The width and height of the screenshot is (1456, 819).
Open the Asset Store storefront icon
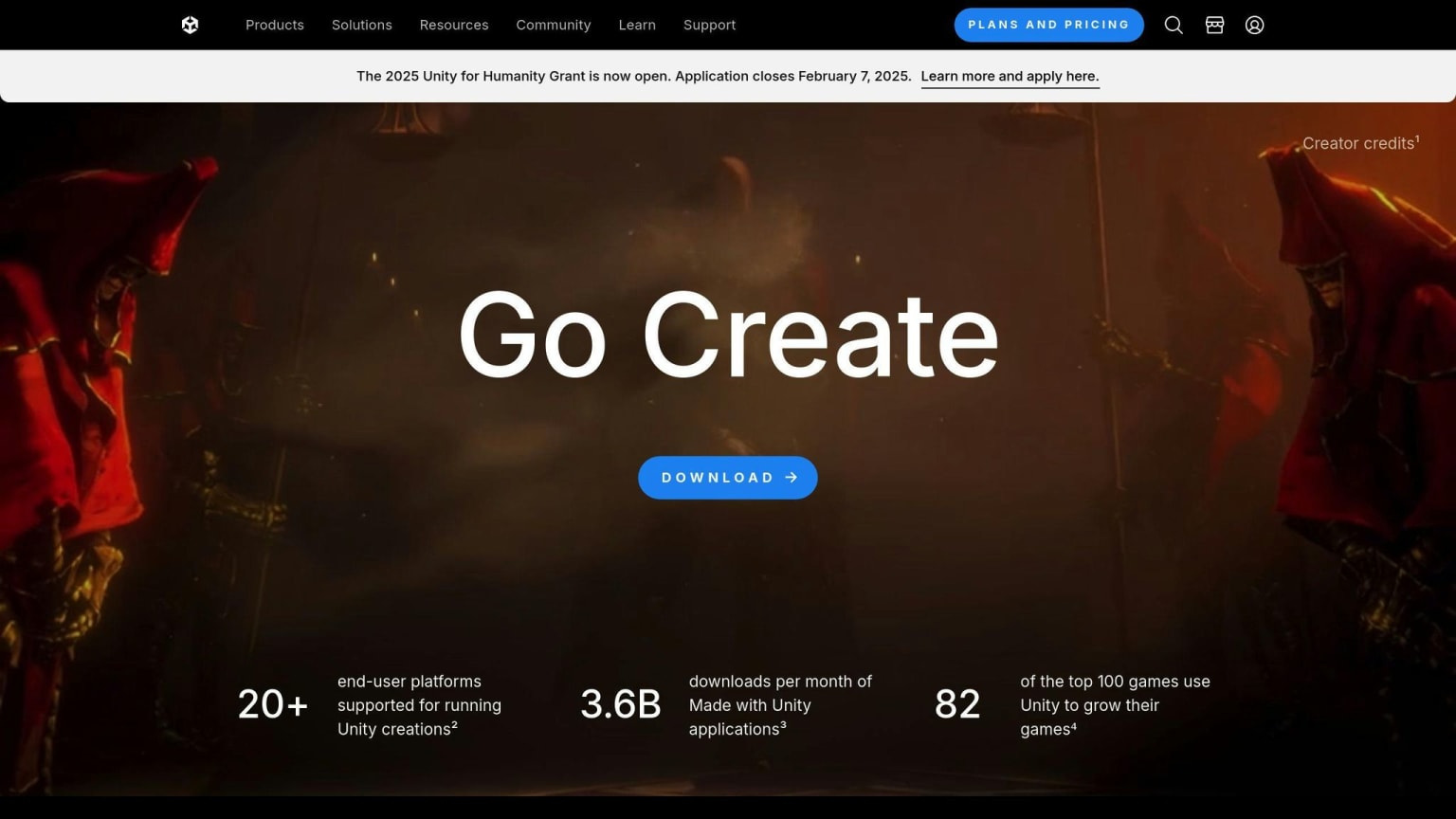pyautogui.click(x=1214, y=26)
